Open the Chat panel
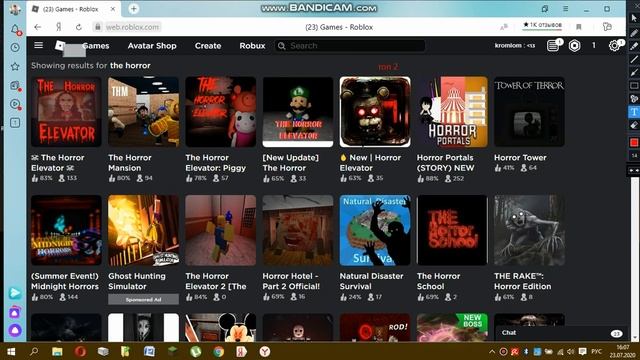This screenshot has height=360, width=640. (560, 333)
